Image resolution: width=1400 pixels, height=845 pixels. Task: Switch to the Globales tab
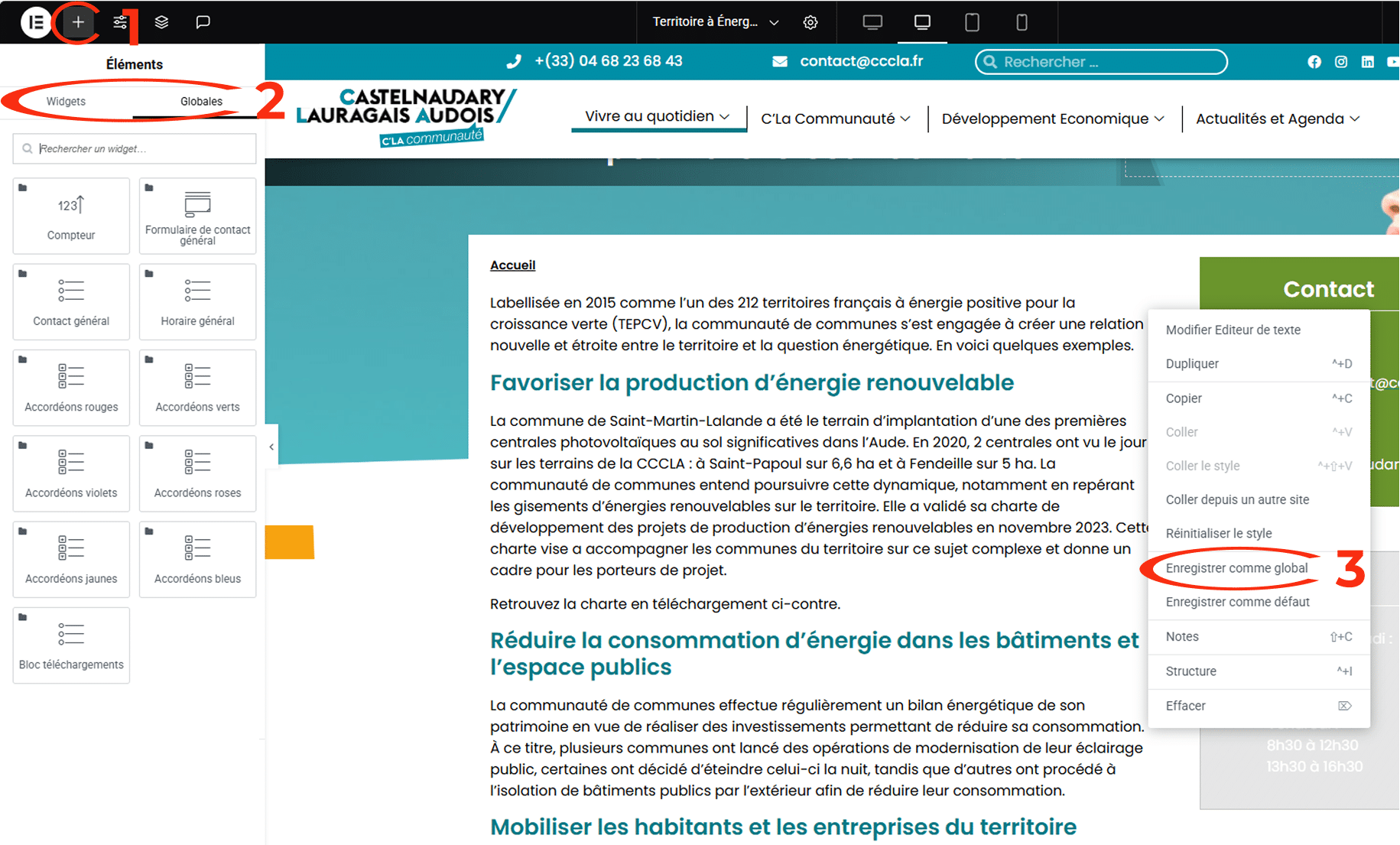click(x=201, y=101)
